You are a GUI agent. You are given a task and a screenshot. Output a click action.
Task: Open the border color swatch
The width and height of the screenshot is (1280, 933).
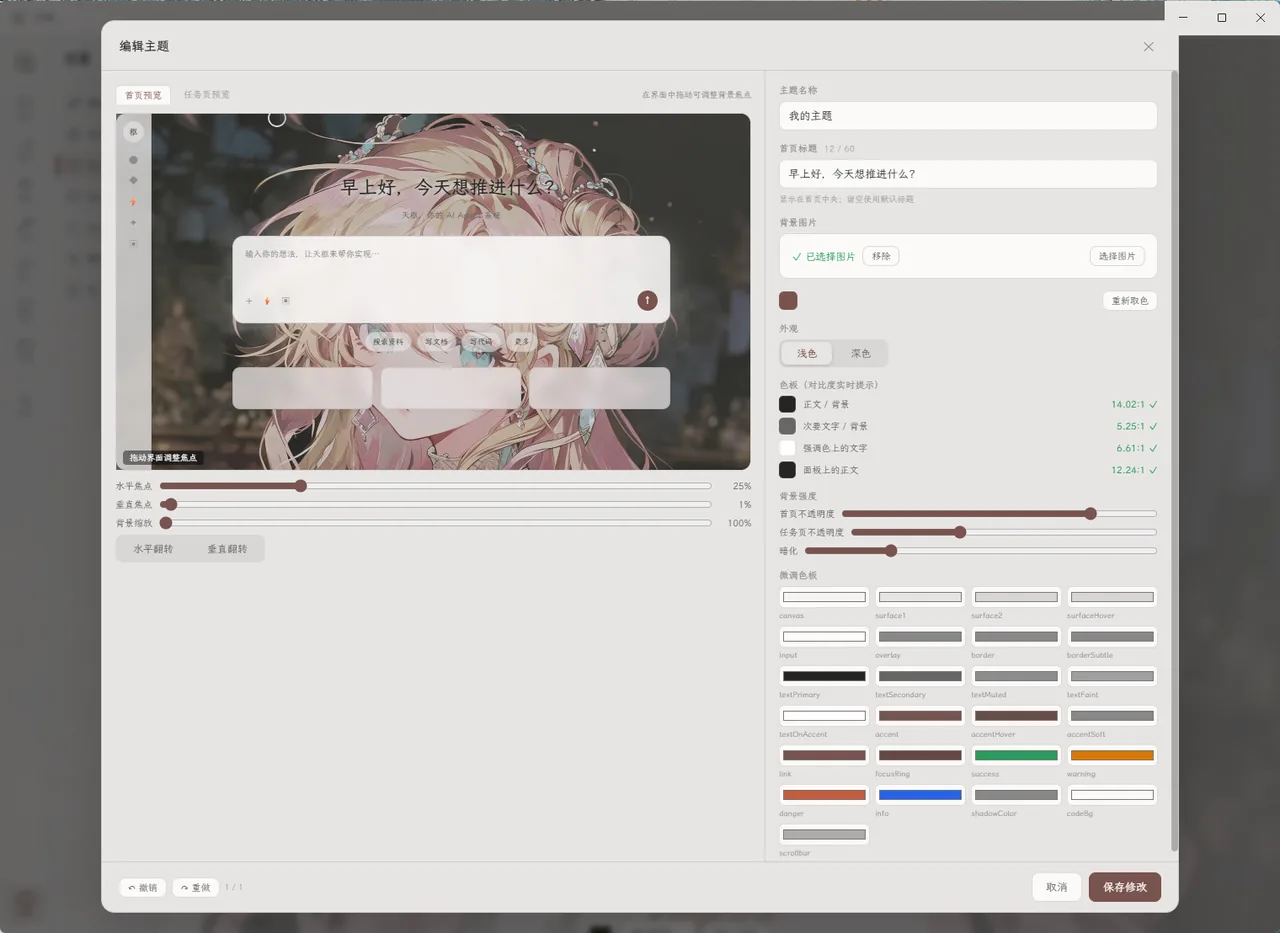[1016, 637]
